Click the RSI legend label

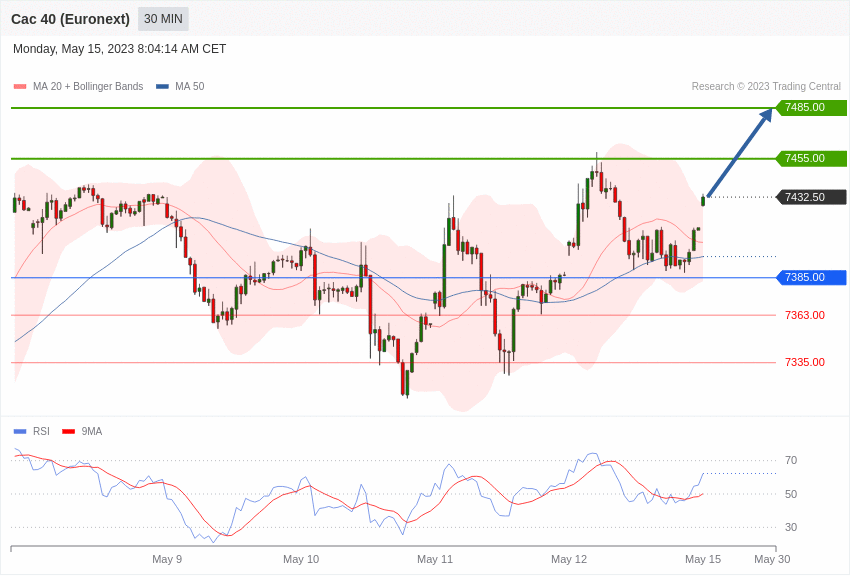(x=41, y=431)
